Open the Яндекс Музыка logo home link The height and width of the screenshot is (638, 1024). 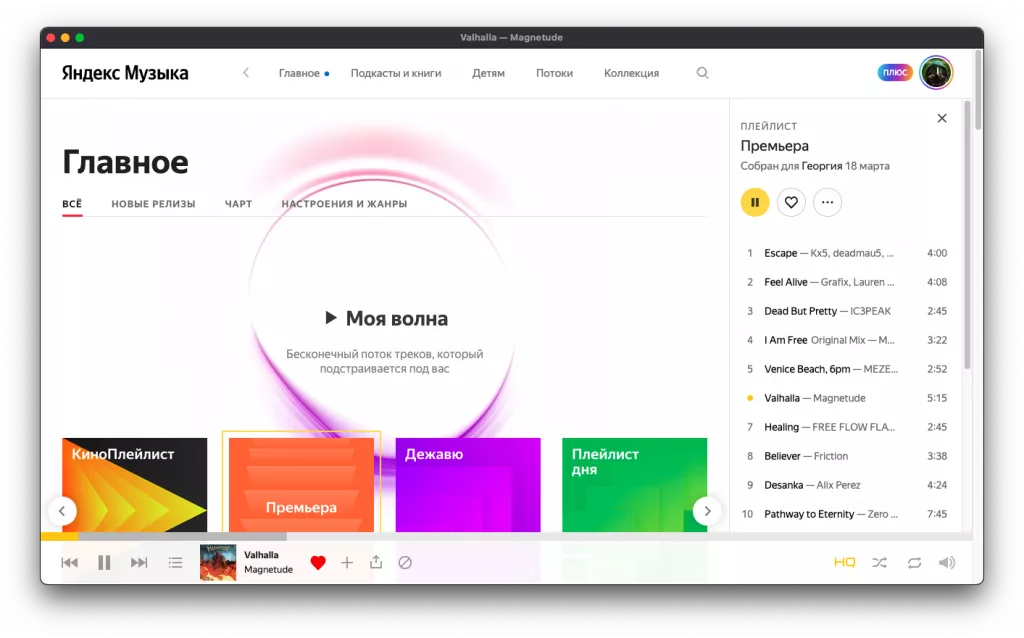[x=125, y=73]
